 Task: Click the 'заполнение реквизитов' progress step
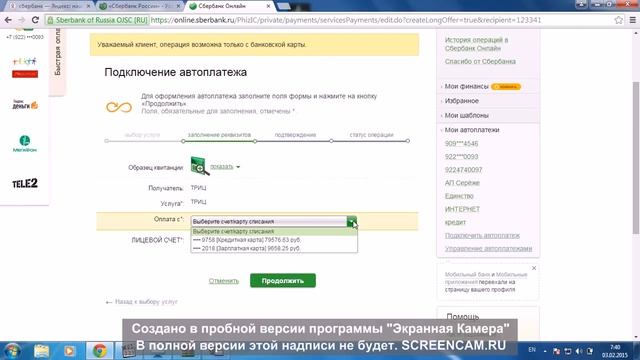[x=219, y=135]
